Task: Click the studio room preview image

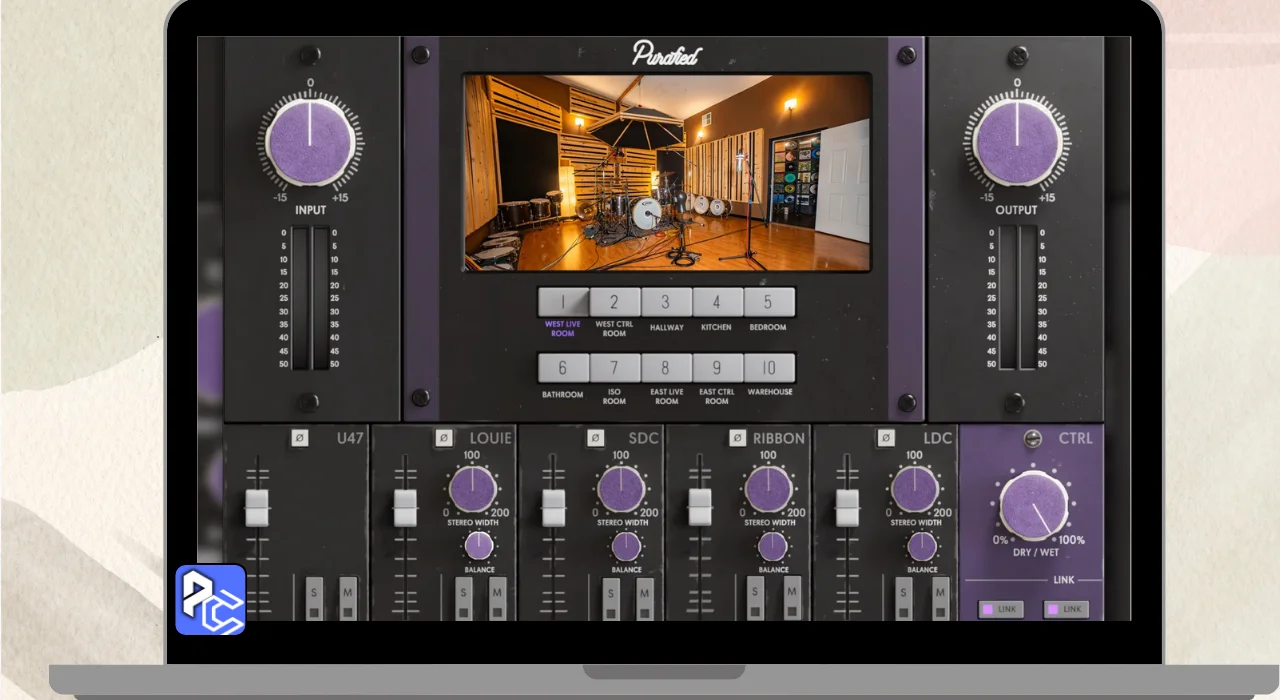Action: (666, 172)
